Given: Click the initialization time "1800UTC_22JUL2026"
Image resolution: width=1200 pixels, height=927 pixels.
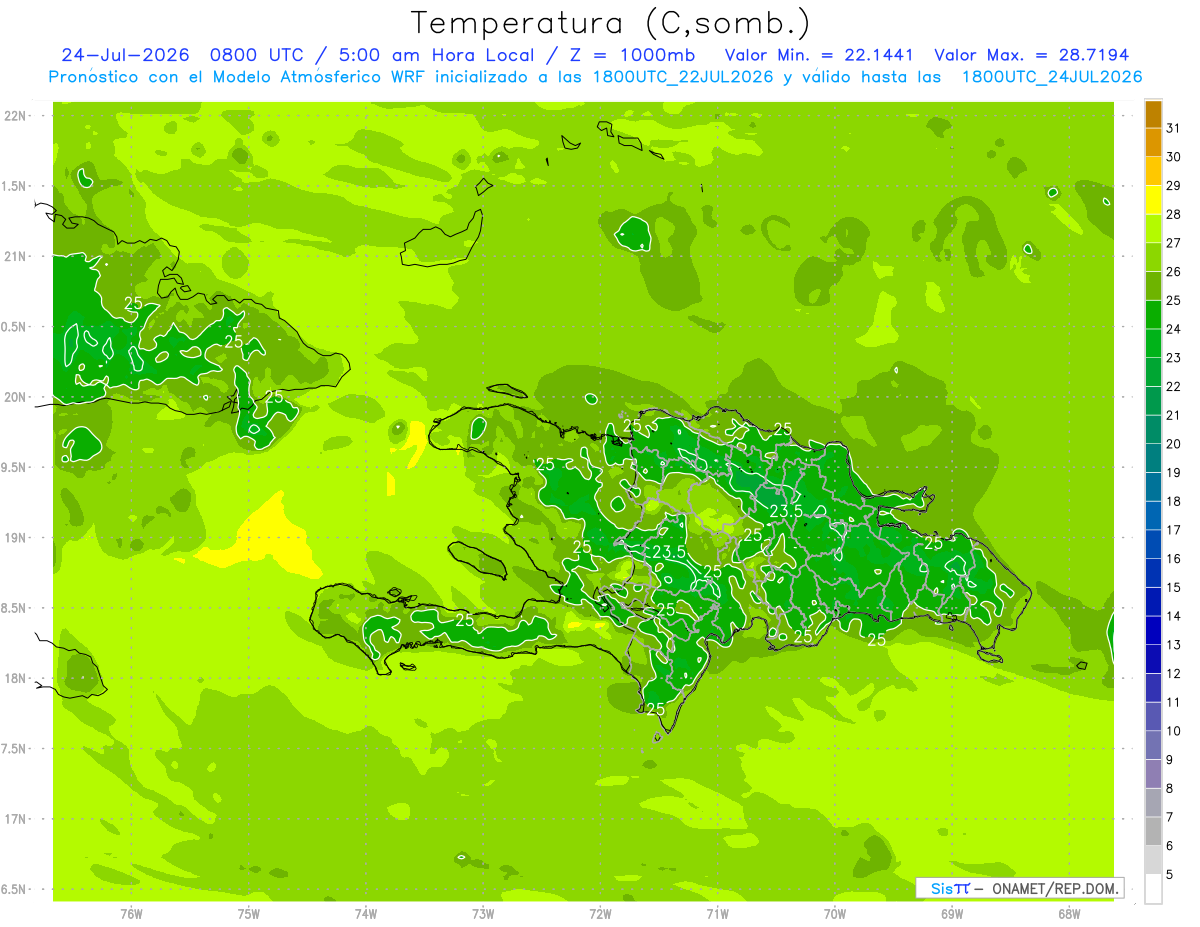Looking at the screenshot, I should click(682, 77).
